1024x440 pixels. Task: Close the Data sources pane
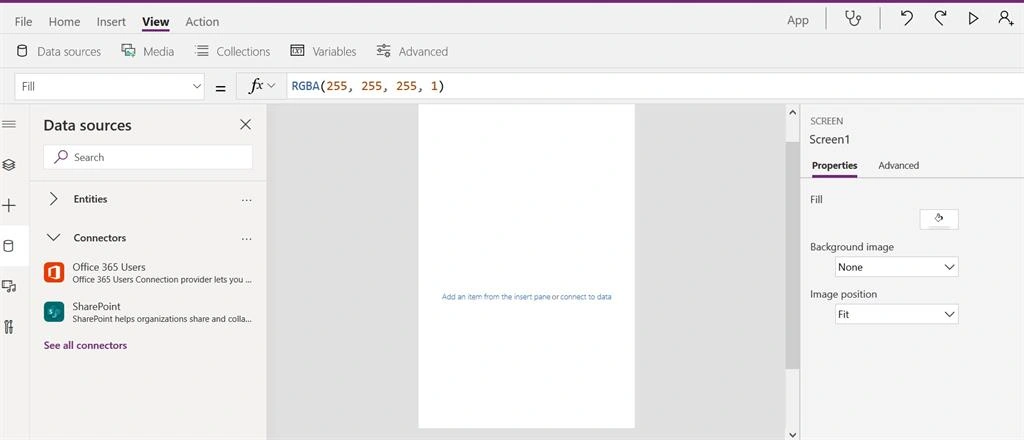point(246,125)
